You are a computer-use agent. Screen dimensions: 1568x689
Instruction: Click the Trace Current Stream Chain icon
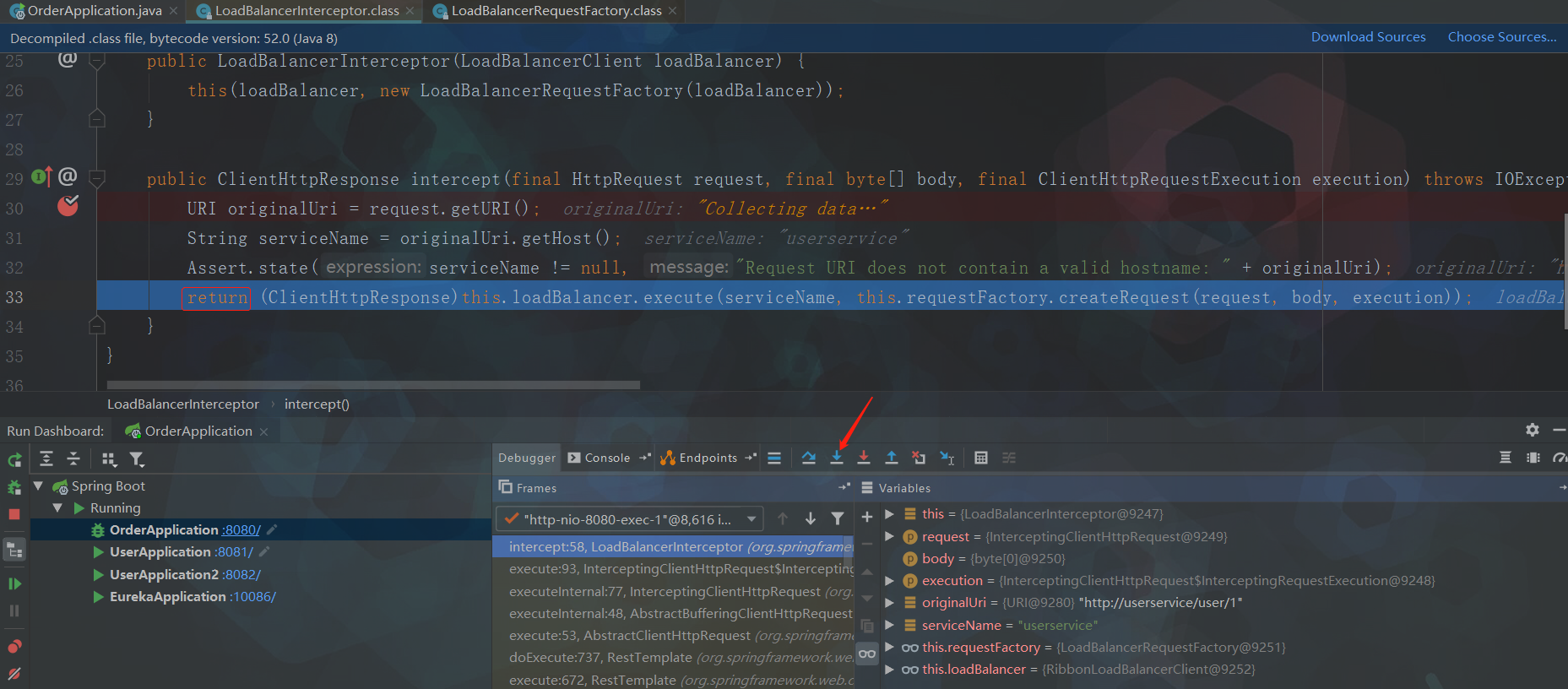(1009, 458)
